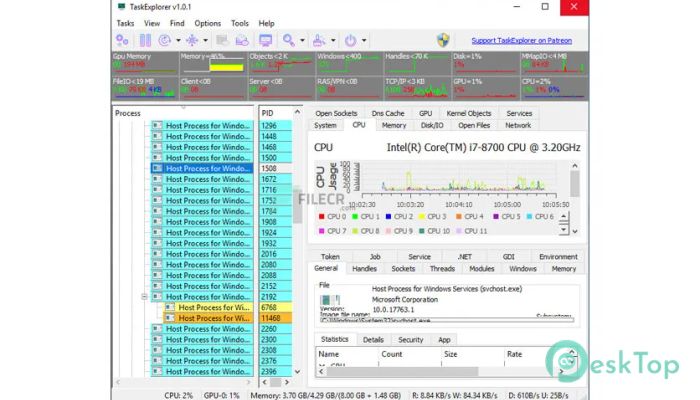Pause refreshing with the pause toolbar icon
Image resolution: width=700 pixels, height=400 pixels.
[145, 40]
